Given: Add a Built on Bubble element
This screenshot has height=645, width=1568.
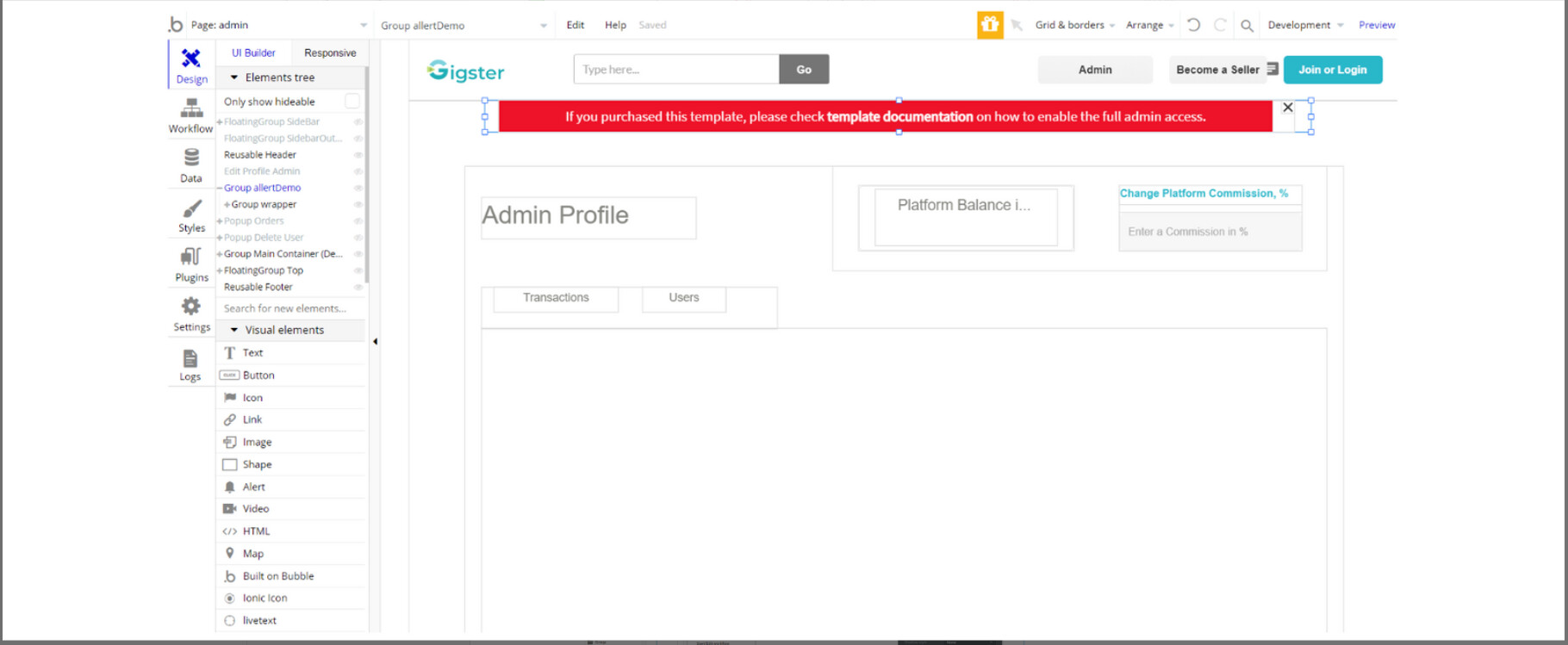Looking at the screenshot, I should click(x=291, y=575).
